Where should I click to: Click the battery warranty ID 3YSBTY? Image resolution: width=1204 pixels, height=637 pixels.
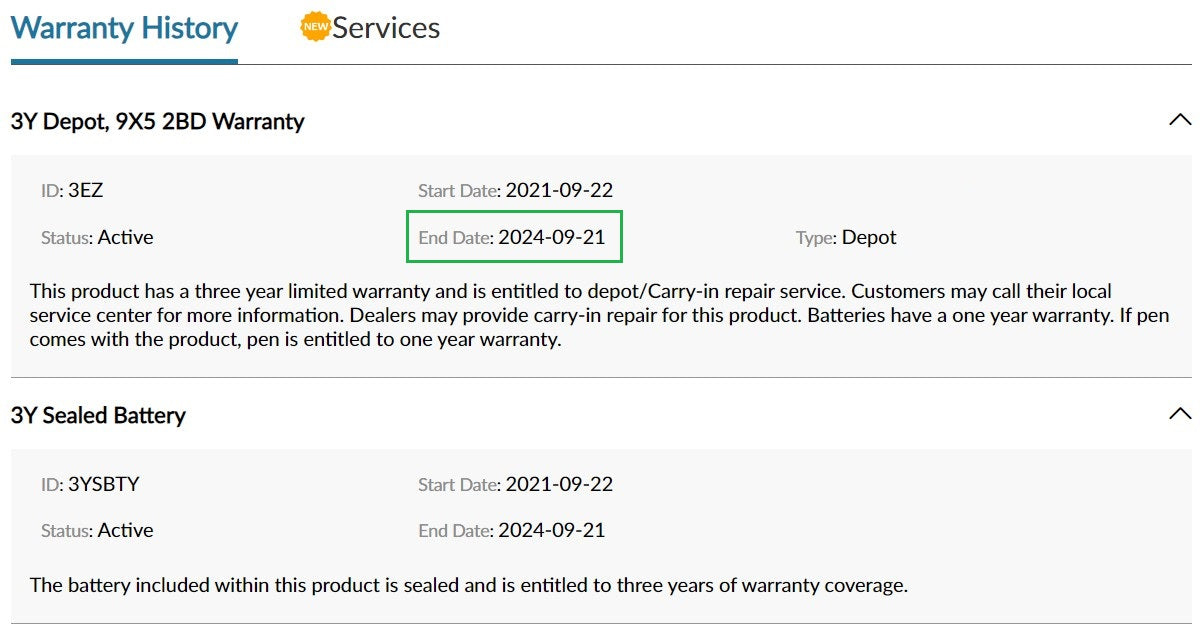(103, 484)
